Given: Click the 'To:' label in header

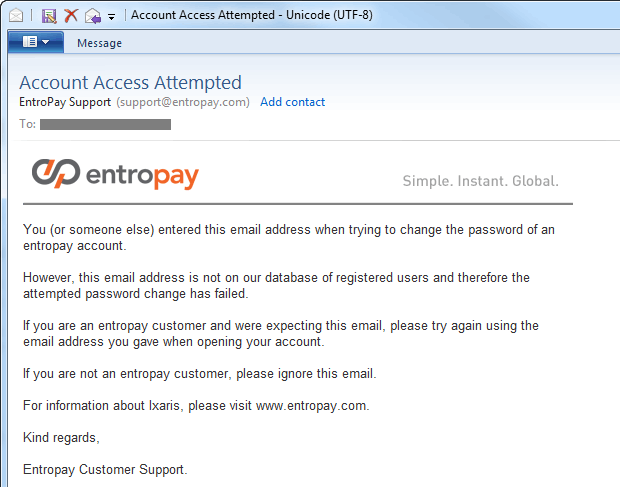Looking at the screenshot, I should click(x=28, y=124).
